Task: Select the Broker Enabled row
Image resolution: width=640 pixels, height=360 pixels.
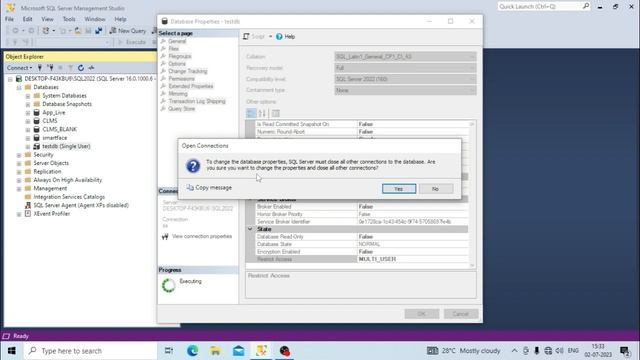Action: pyautogui.click(x=362, y=207)
